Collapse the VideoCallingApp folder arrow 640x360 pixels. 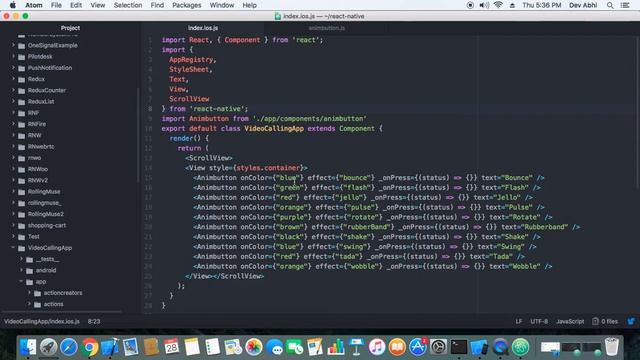point(13,248)
